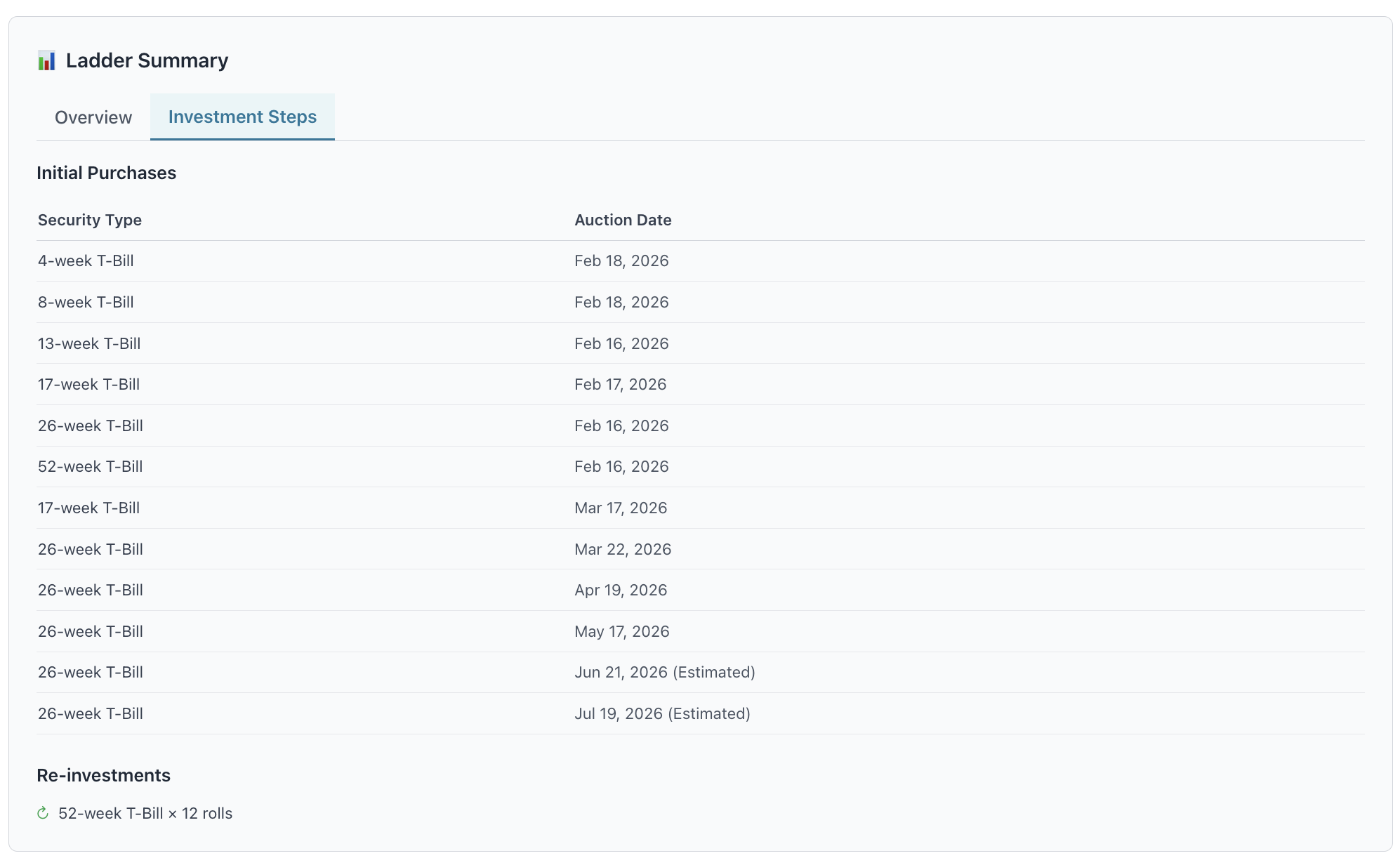Click the 26-week T-Bill dated May 17, 2026
This screenshot has height=858, width=1400.
point(90,631)
